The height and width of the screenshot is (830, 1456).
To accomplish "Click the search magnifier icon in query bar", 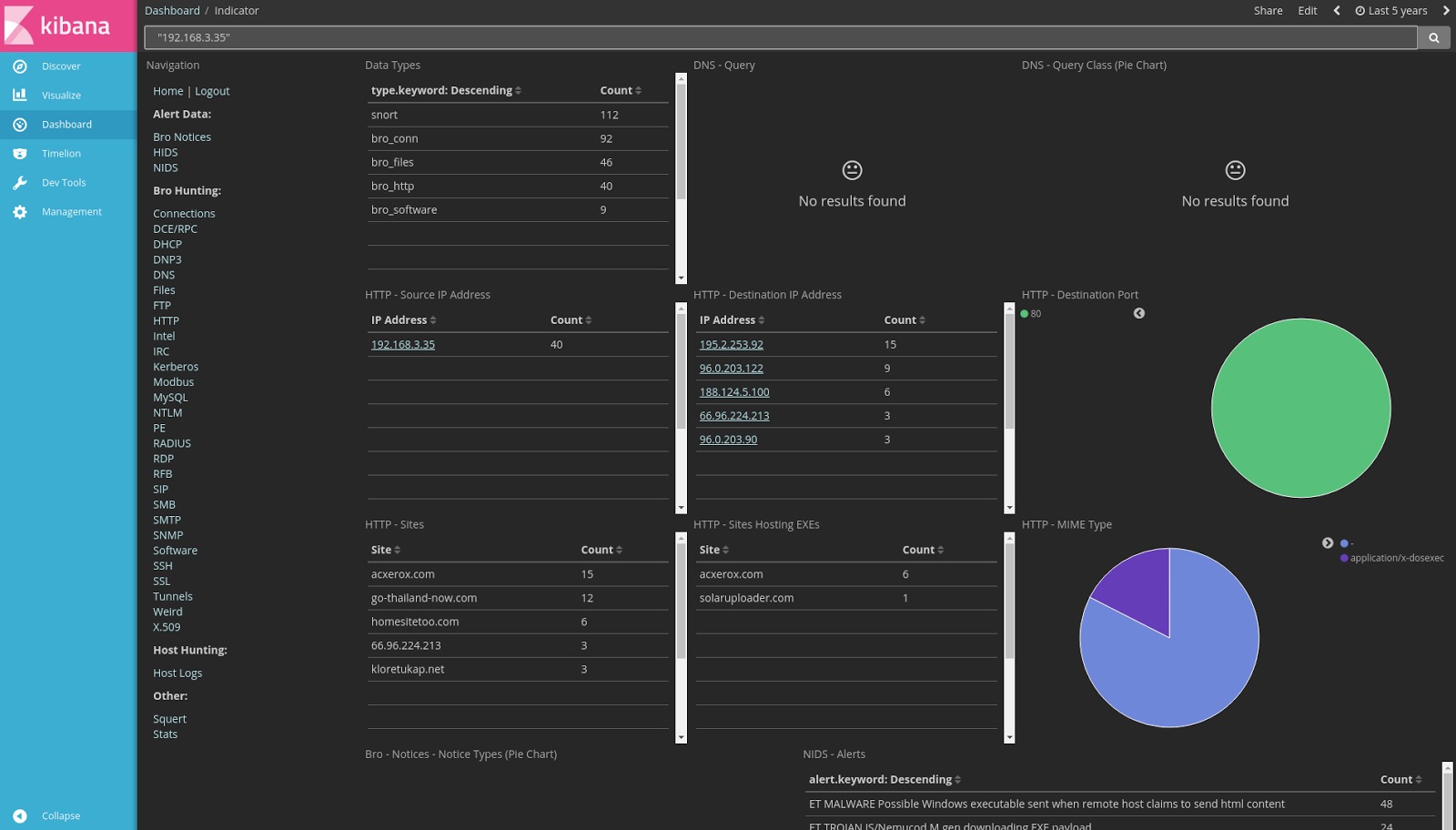I will click(x=1433, y=37).
